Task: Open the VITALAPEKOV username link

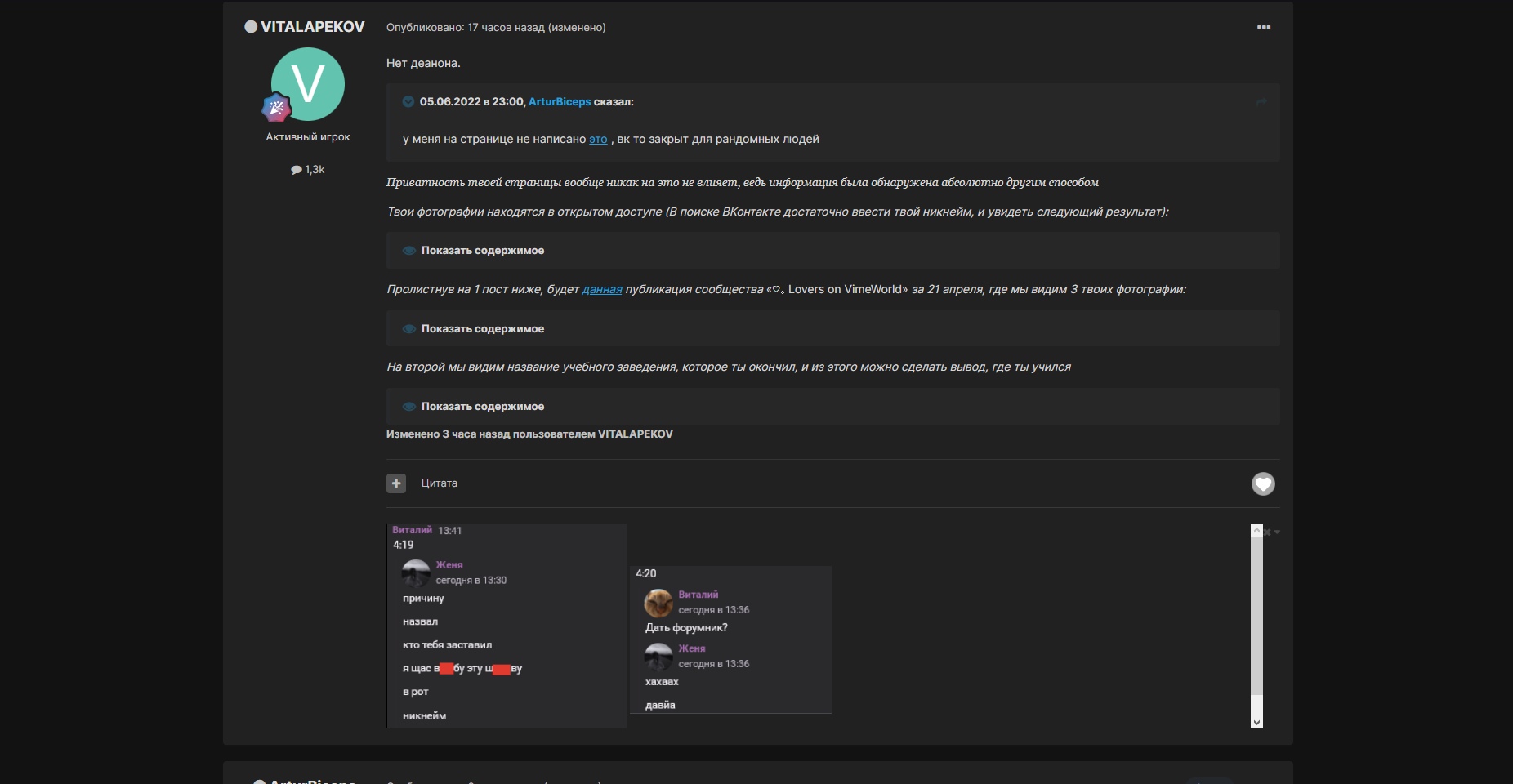Action: point(312,27)
